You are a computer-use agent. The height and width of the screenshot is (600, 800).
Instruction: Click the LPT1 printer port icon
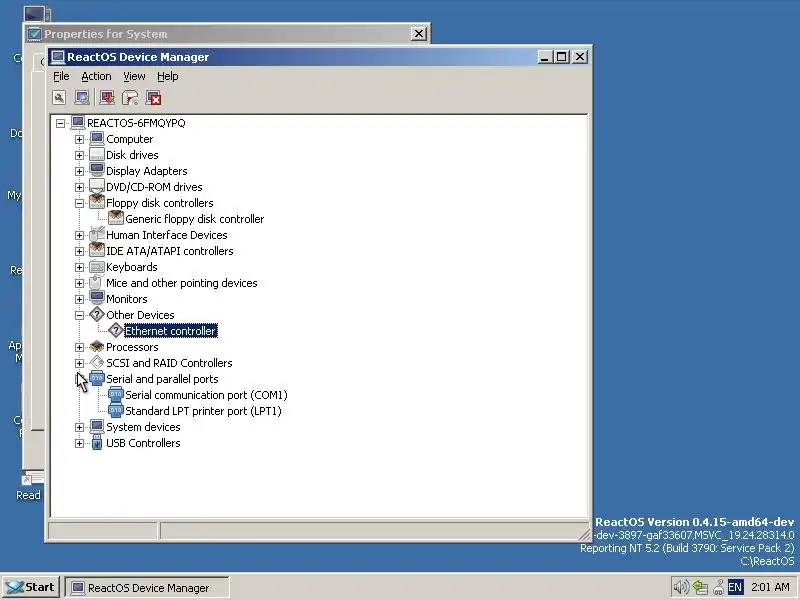[116, 411]
